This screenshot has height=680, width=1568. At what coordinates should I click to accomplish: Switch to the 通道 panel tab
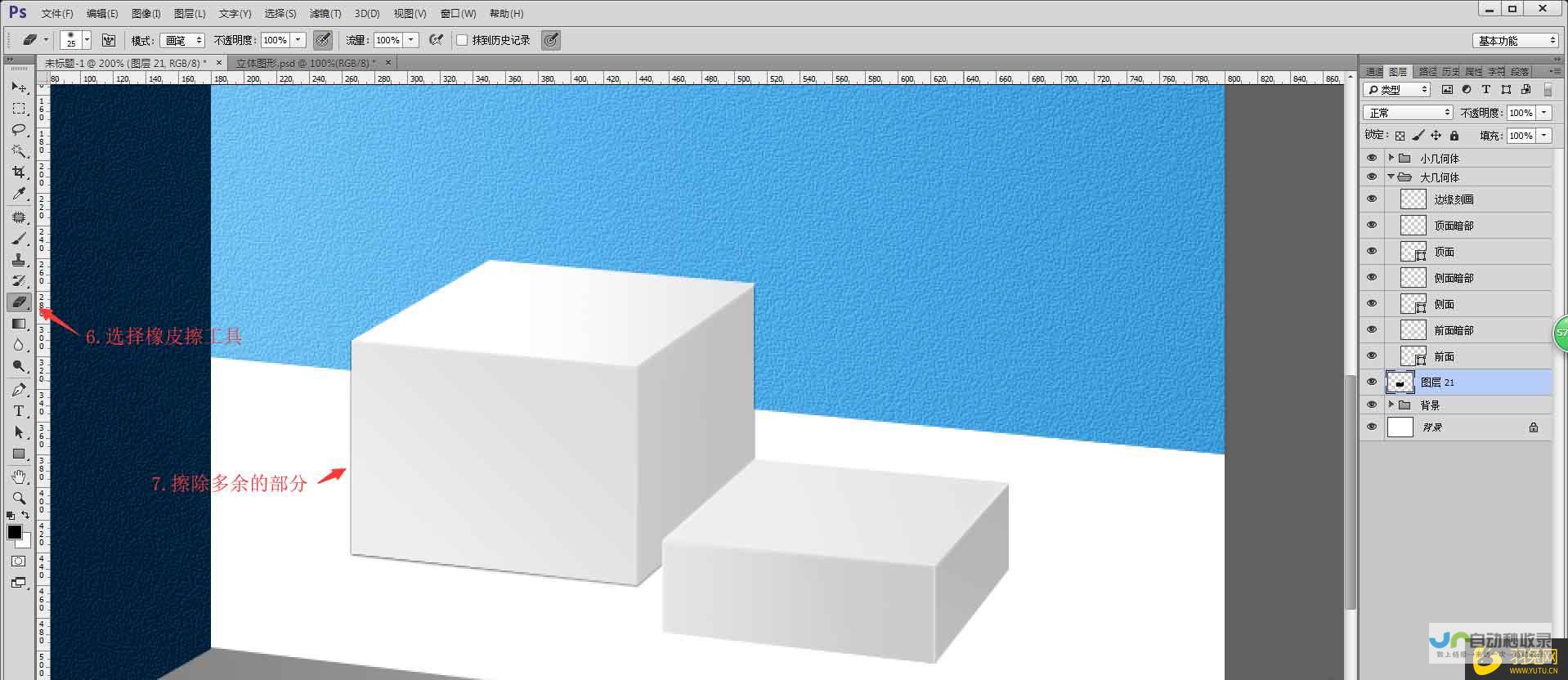pyautogui.click(x=1374, y=71)
